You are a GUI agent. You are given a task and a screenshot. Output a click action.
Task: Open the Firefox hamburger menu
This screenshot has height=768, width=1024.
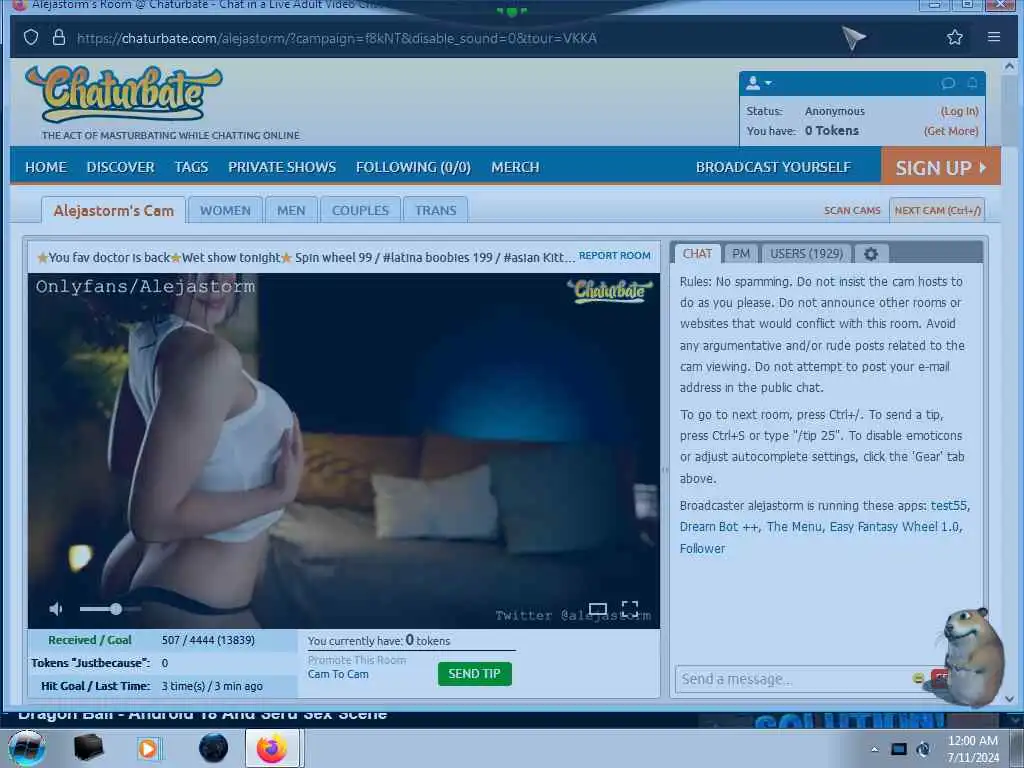994,37
